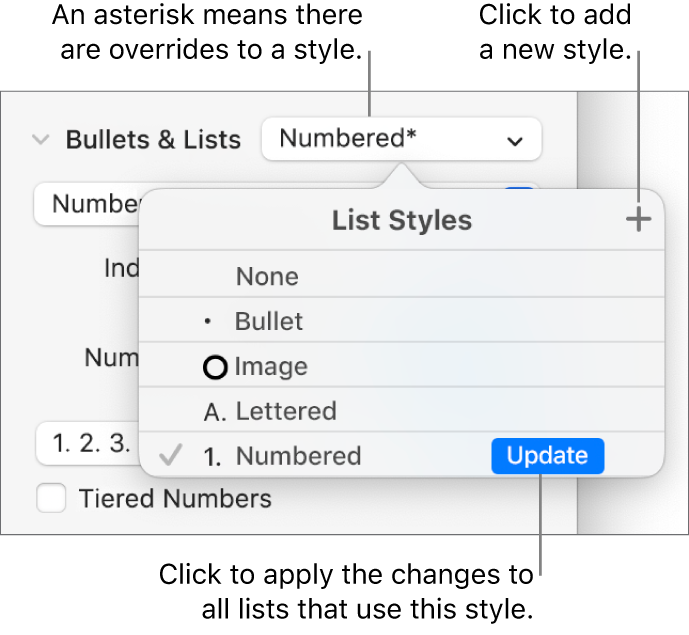Click the "A." marker beside Lettered
Screen dimensions: 689x635
213,411
